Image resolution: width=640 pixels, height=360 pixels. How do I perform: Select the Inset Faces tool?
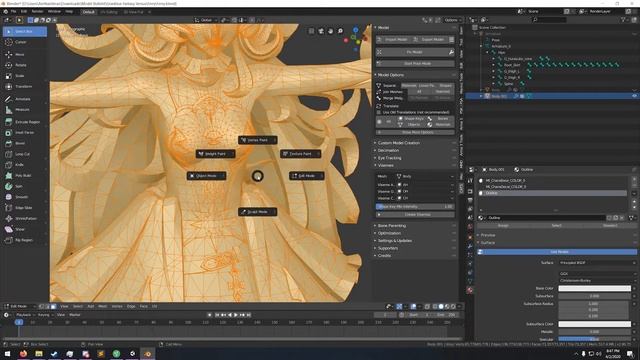[24, 133]
